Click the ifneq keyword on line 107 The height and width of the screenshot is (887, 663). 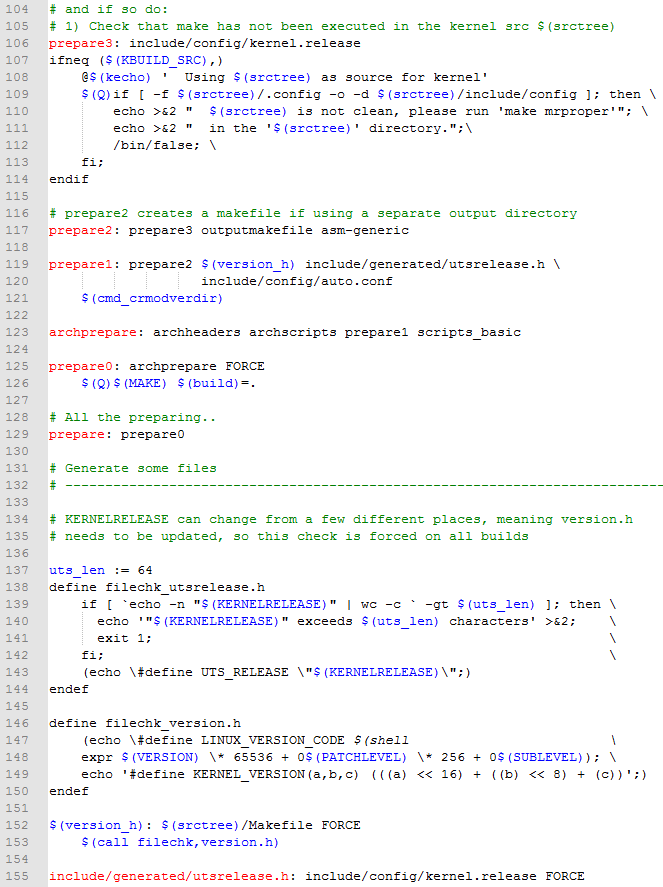pos(69,60)
